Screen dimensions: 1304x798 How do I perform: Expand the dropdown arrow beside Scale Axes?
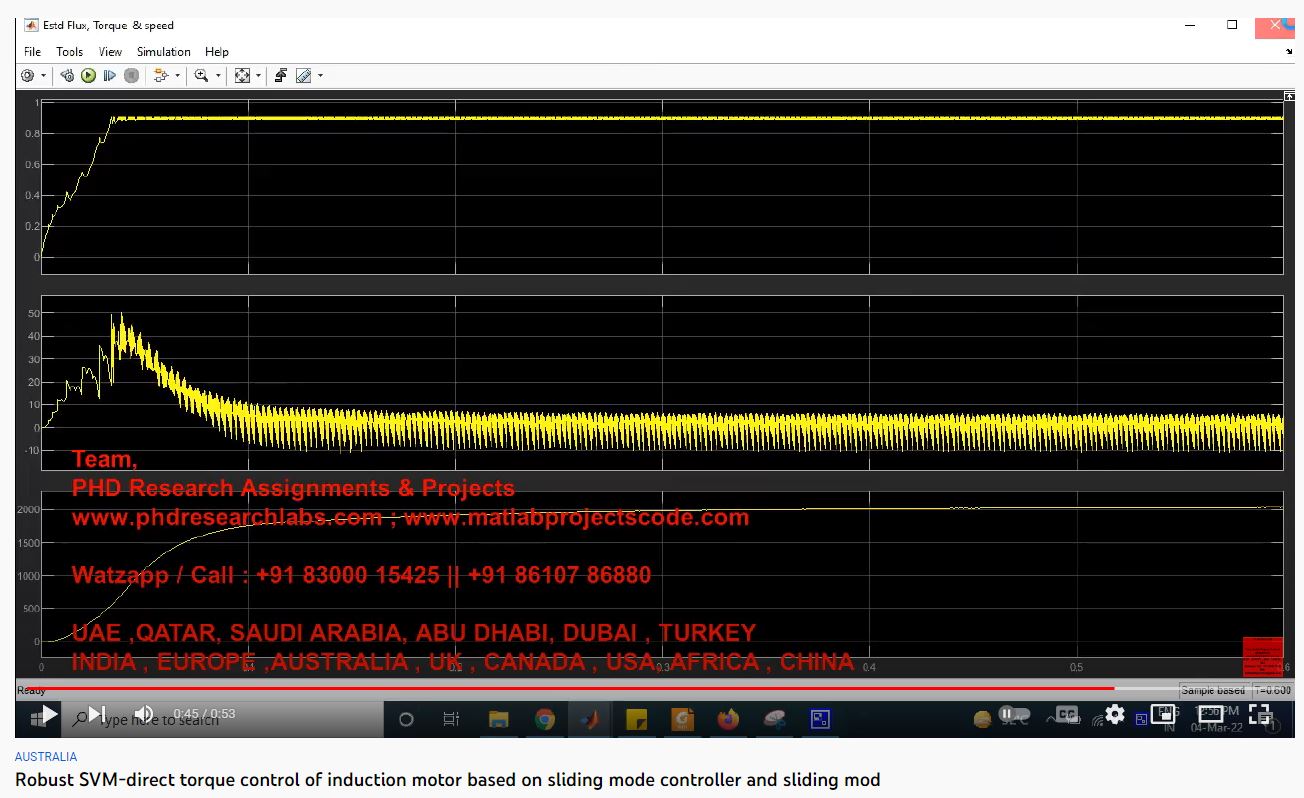point(258,76)
